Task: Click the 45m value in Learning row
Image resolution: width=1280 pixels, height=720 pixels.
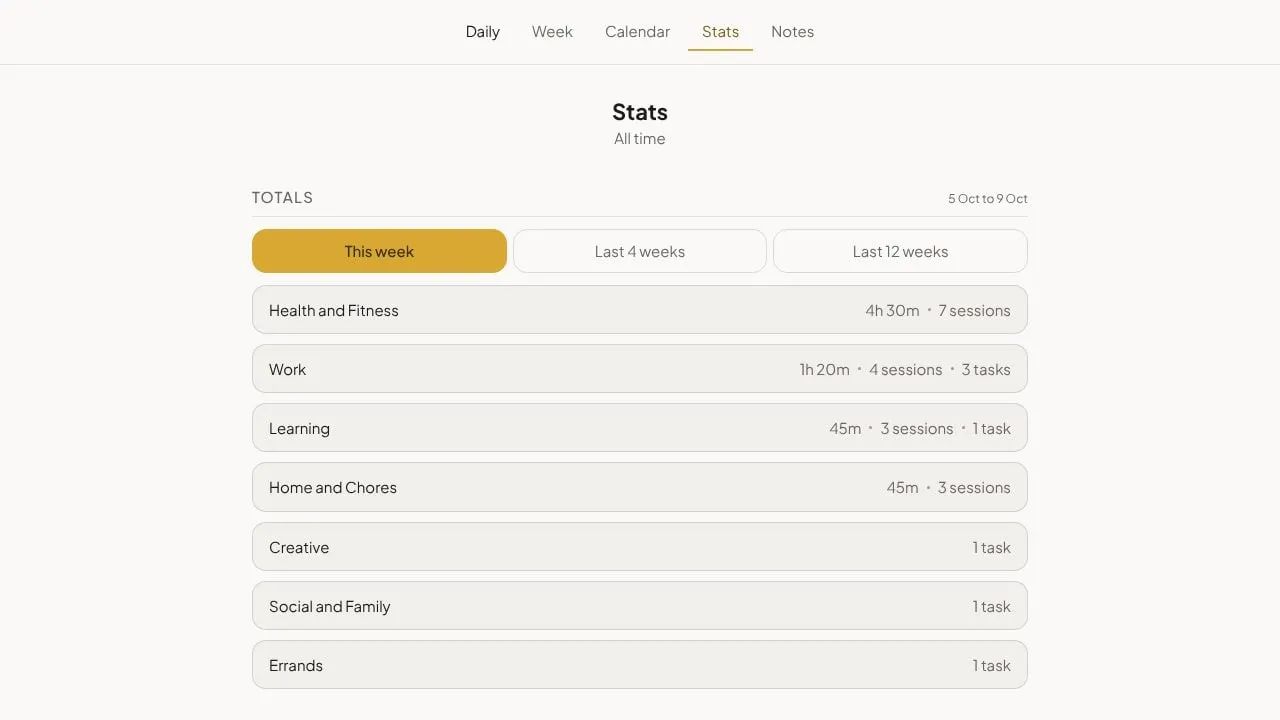Action: (x=845, y=429)
